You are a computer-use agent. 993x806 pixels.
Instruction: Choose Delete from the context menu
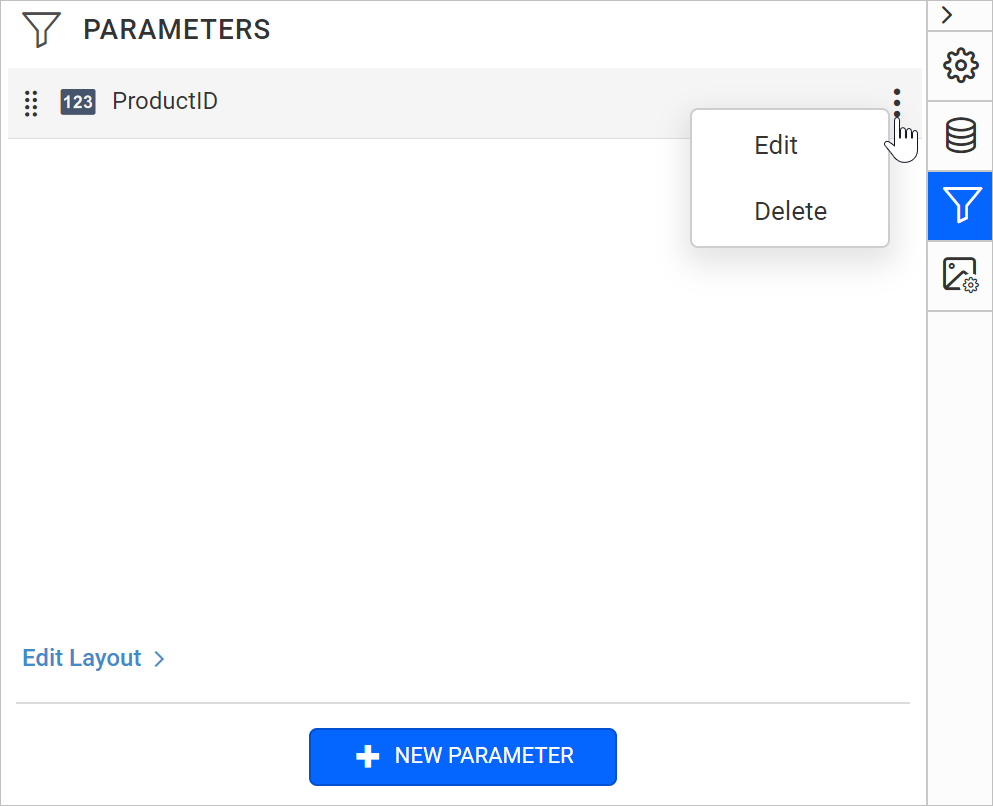tap(790, 211)
